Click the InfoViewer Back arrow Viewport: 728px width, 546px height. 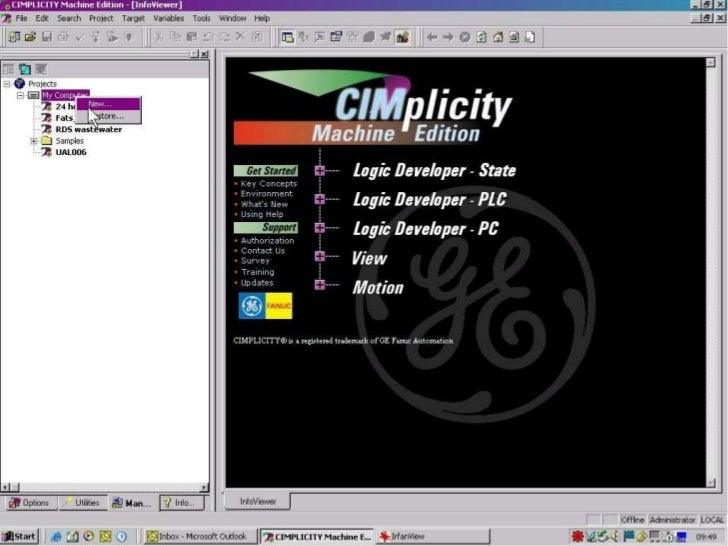[x=432, y=37]
